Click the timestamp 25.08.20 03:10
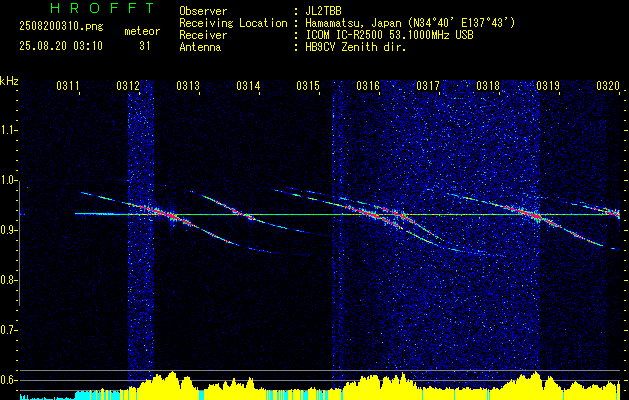The width and height of the screenshot is (629, 400). point(61,46)
